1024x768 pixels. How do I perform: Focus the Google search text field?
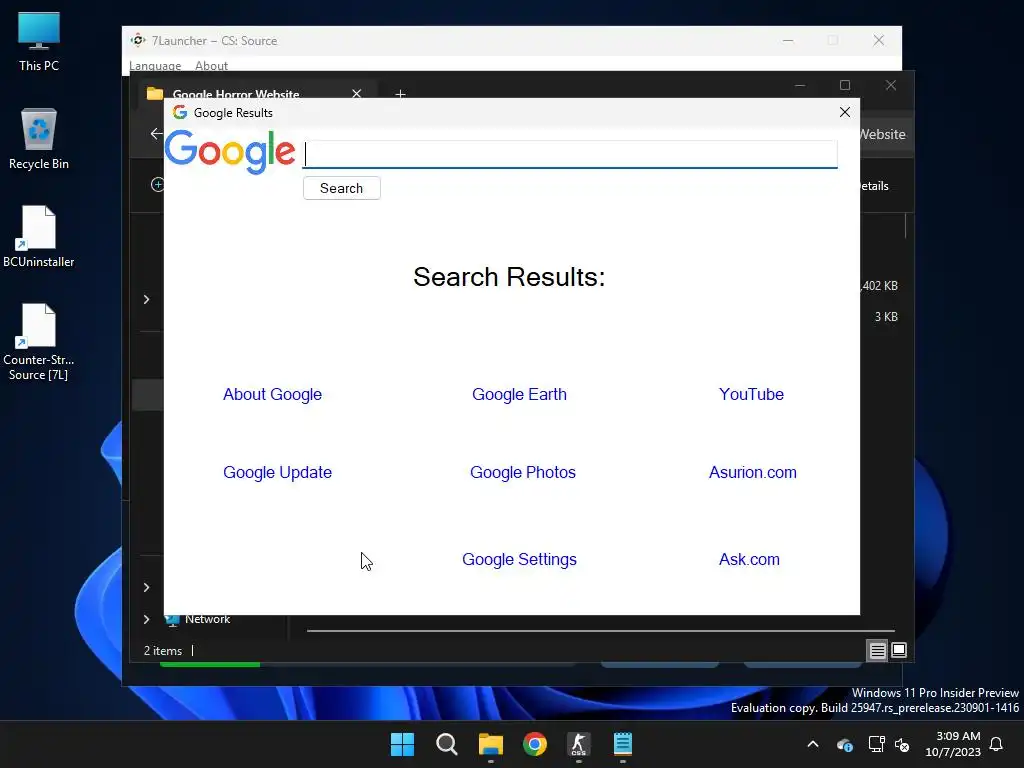pyautogui.click(x=570, y=154)
